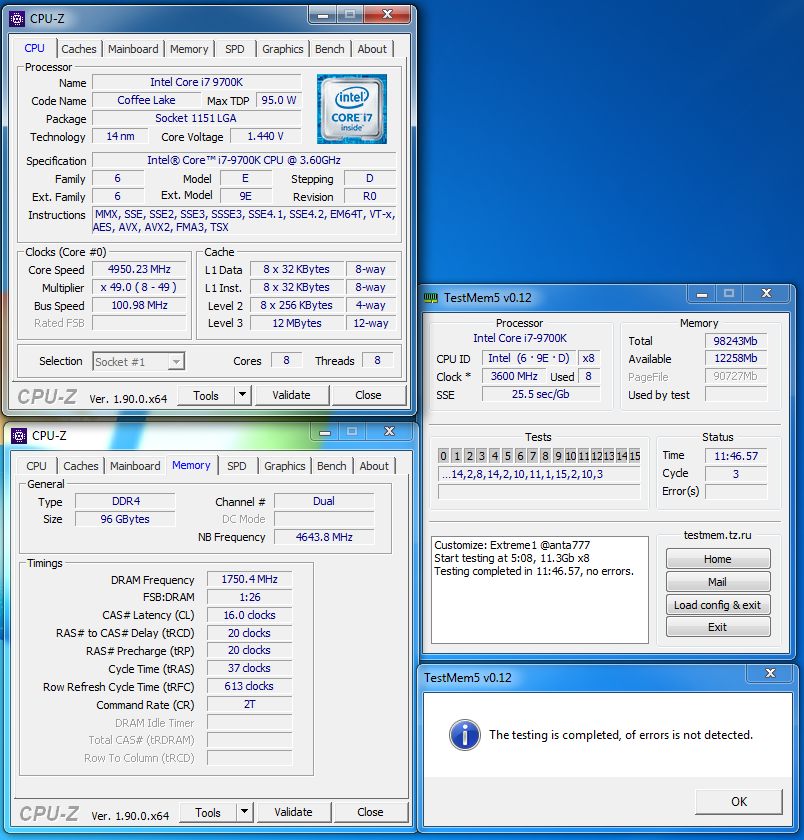Click Validate in the top CPU-Z window

[291, 395]
